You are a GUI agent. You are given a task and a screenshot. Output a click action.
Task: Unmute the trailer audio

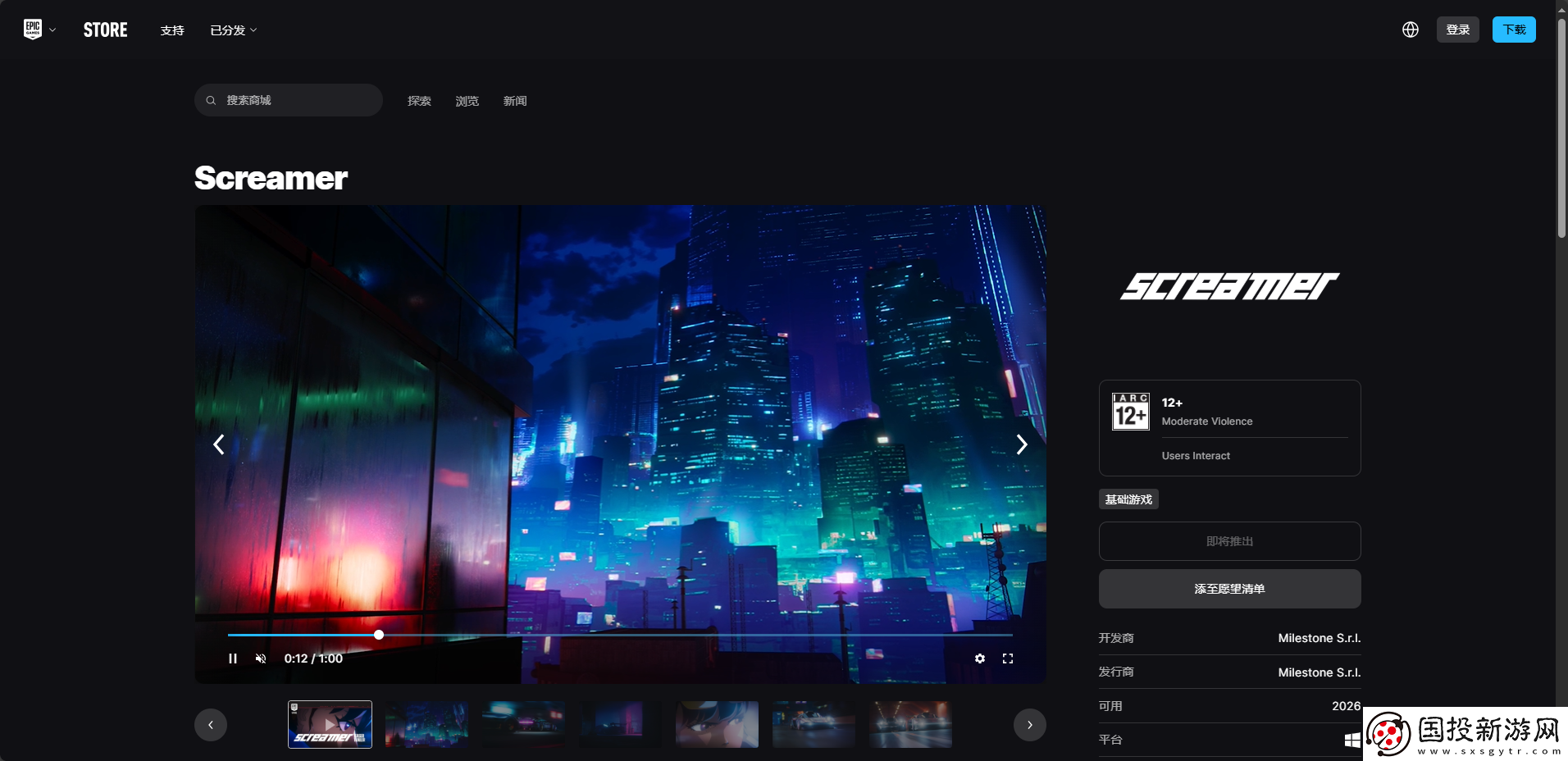tap(261, 658)
